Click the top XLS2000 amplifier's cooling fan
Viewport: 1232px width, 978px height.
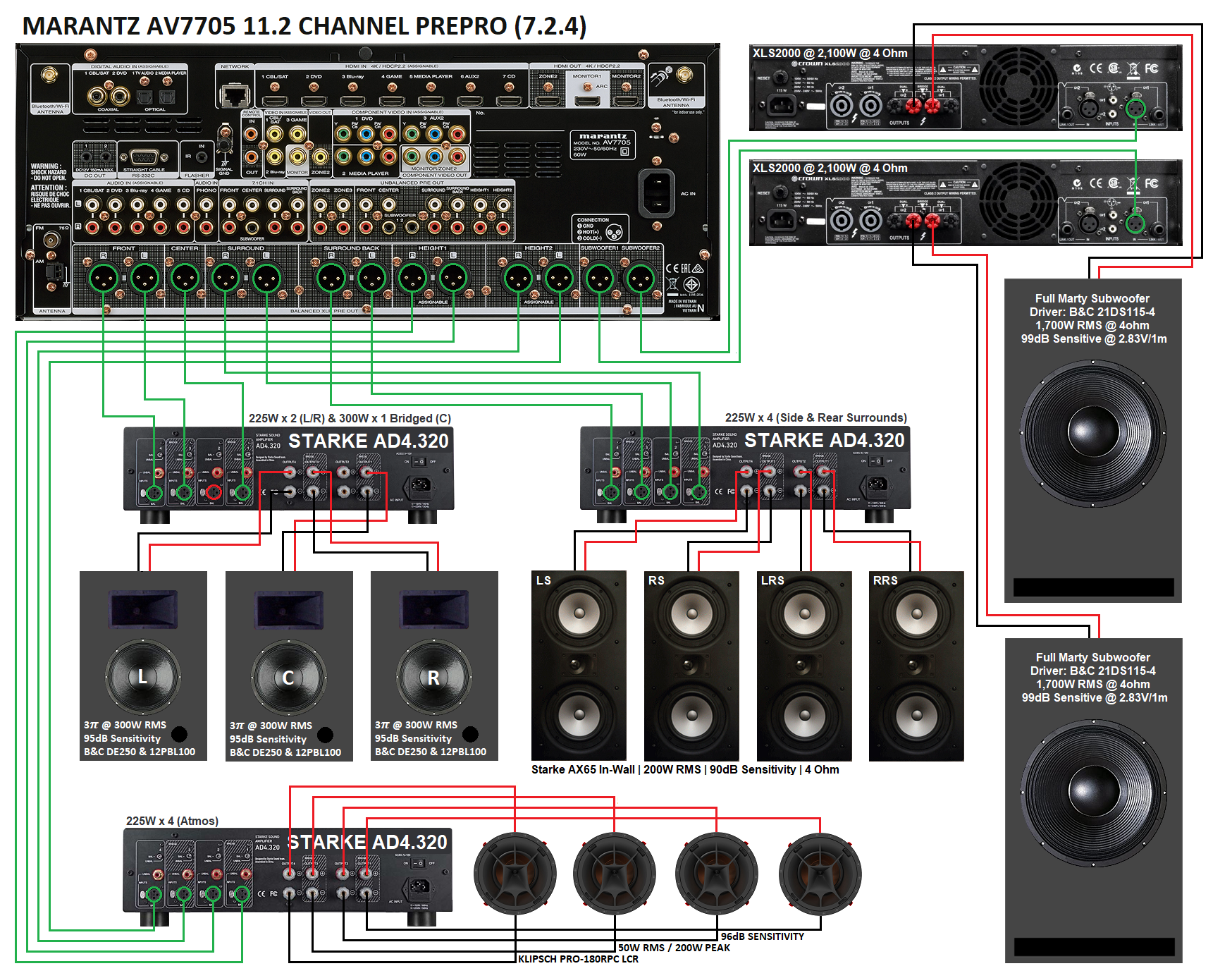[x=1018, y=86]
